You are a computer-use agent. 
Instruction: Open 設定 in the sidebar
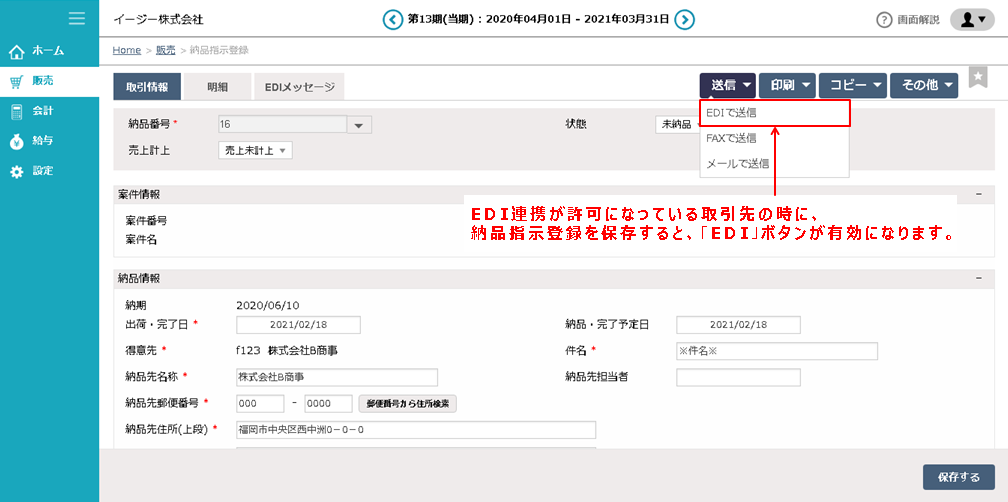(42, 171)
